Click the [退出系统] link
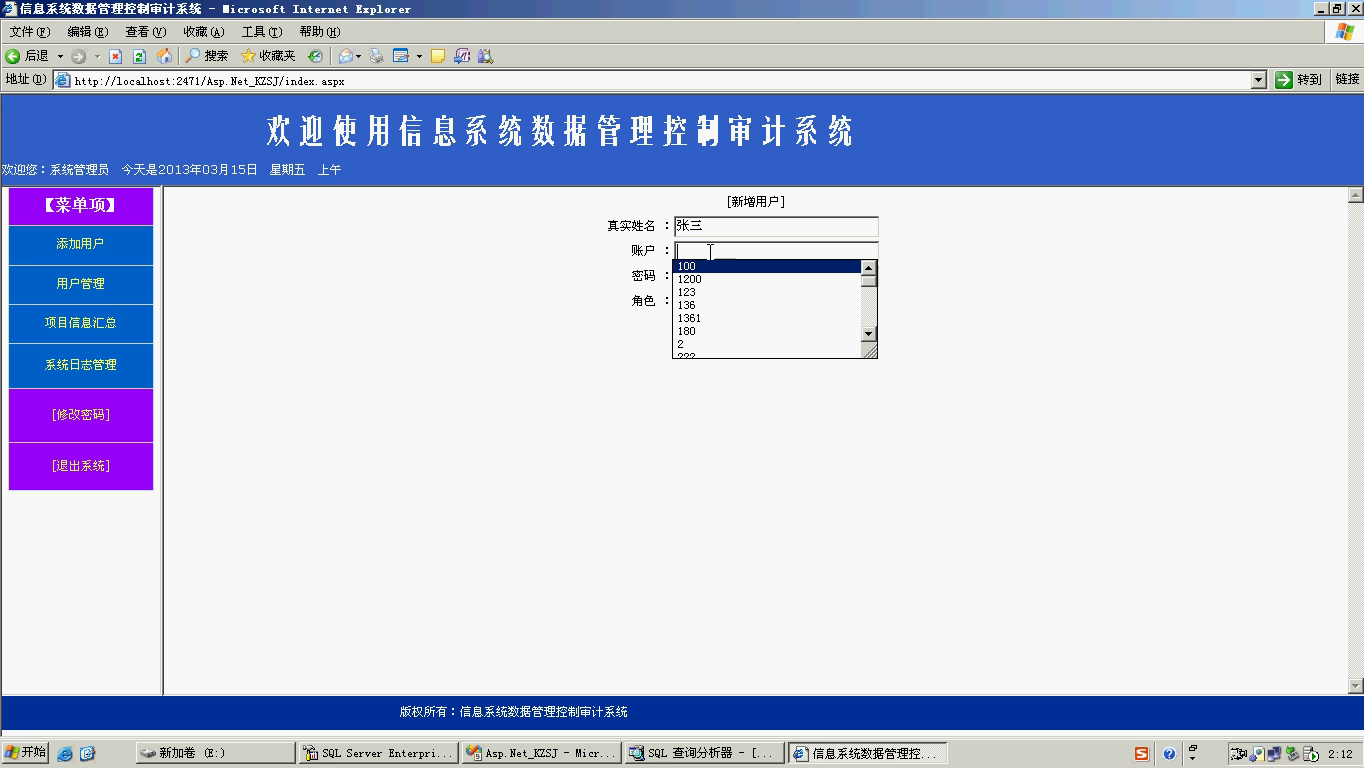The width and height of the screenshot is (1364, 768). tap(81, 466)
